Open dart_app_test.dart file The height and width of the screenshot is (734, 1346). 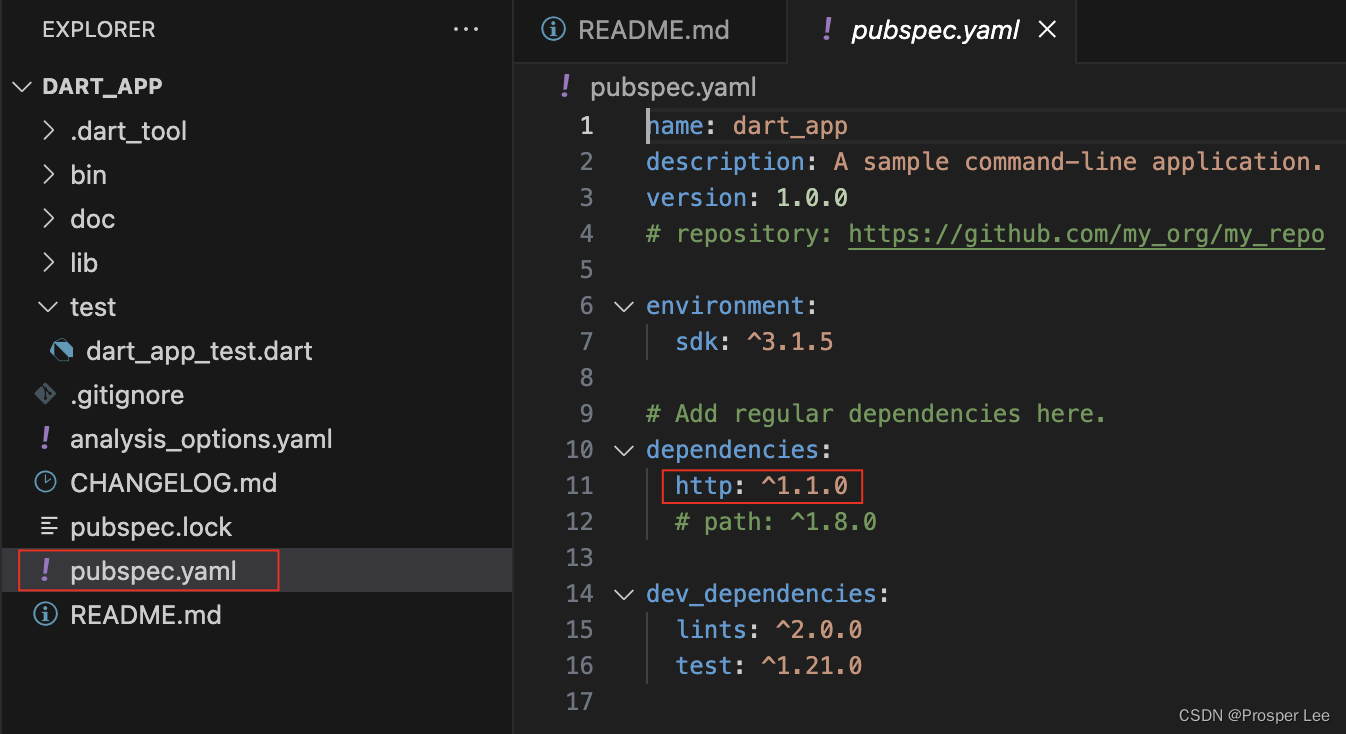199,351
